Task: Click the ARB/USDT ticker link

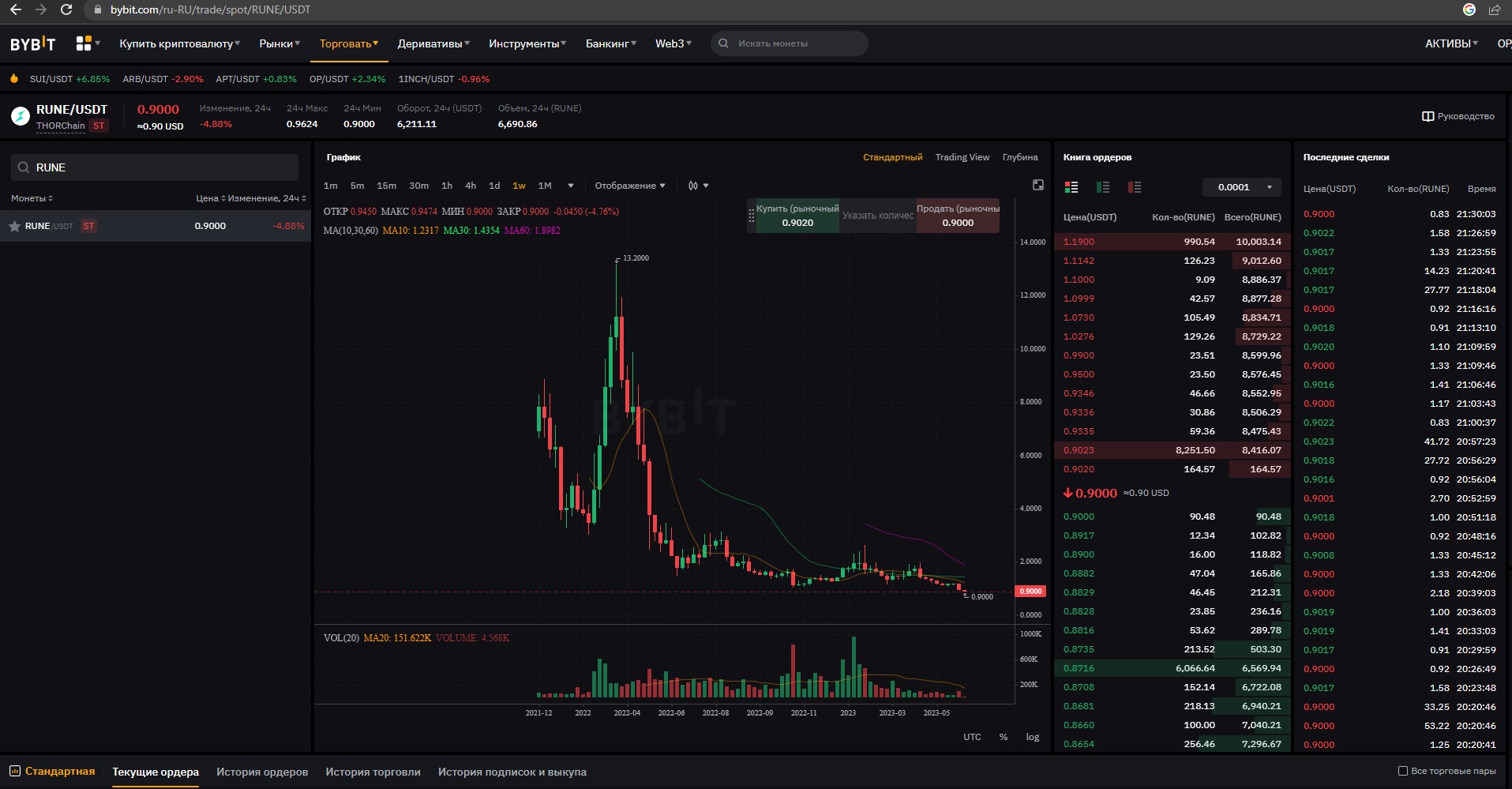Action: (163, 79)
